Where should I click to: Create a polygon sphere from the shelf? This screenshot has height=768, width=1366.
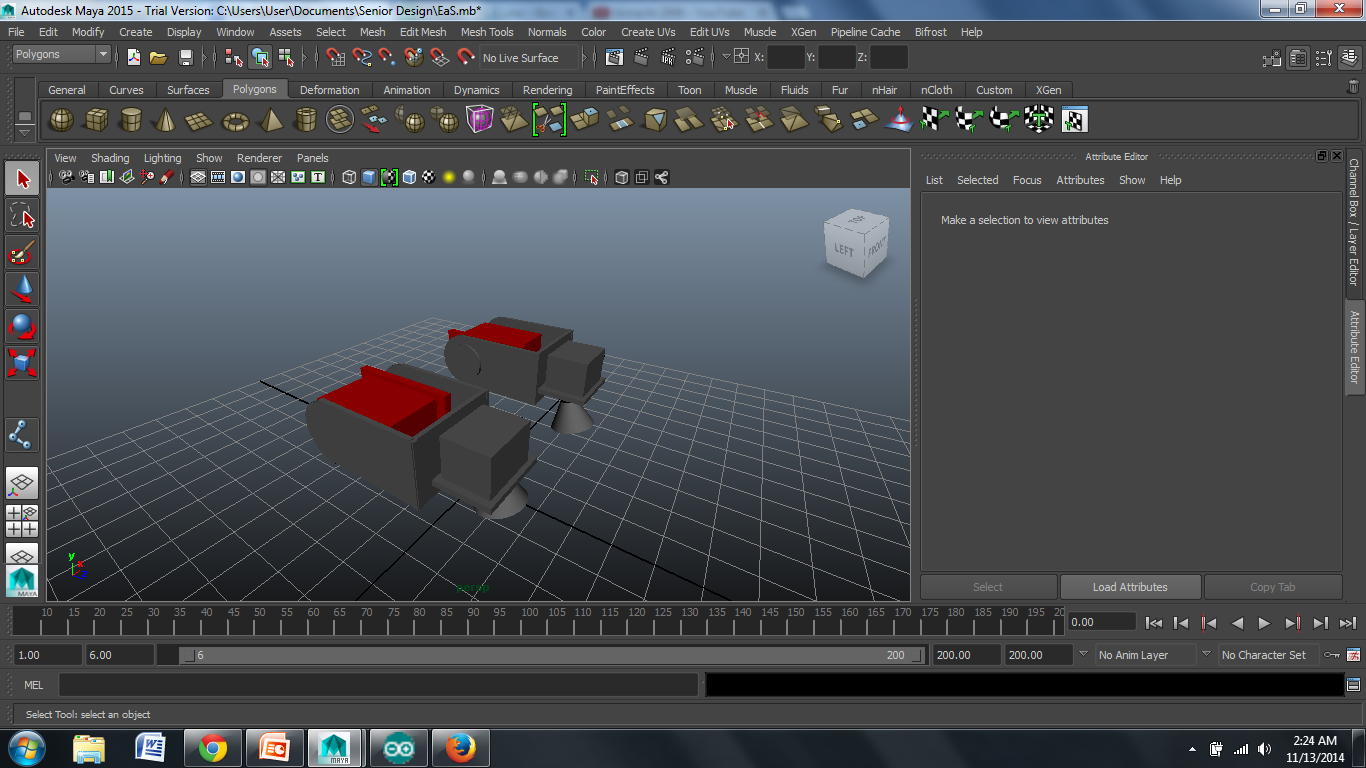(61, 120)
